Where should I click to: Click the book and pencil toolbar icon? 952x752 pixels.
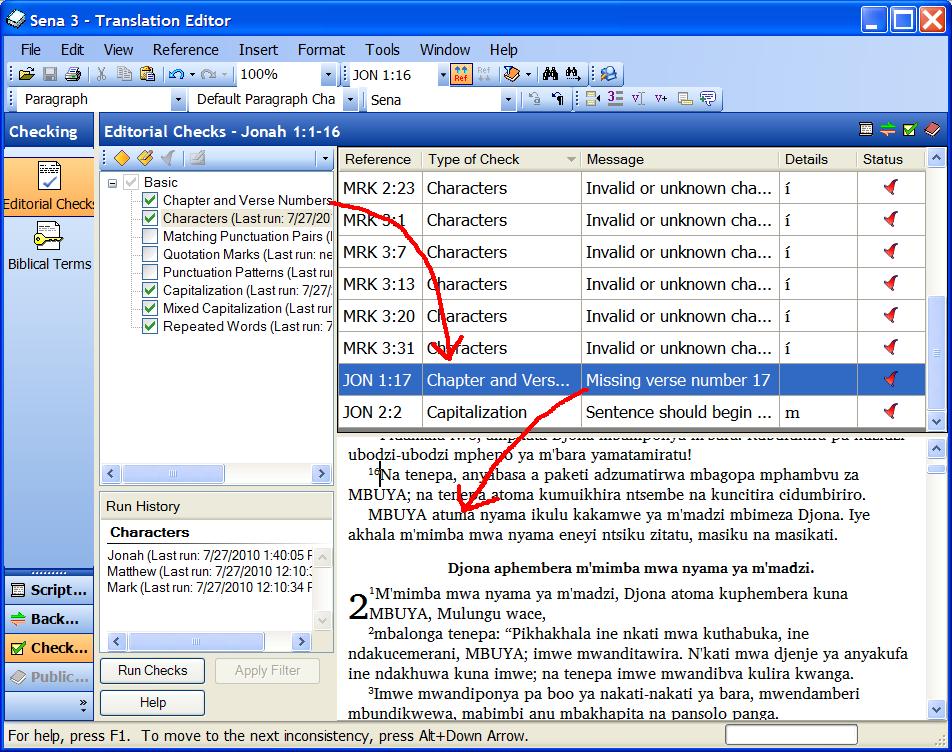click(x=512, y=74)
